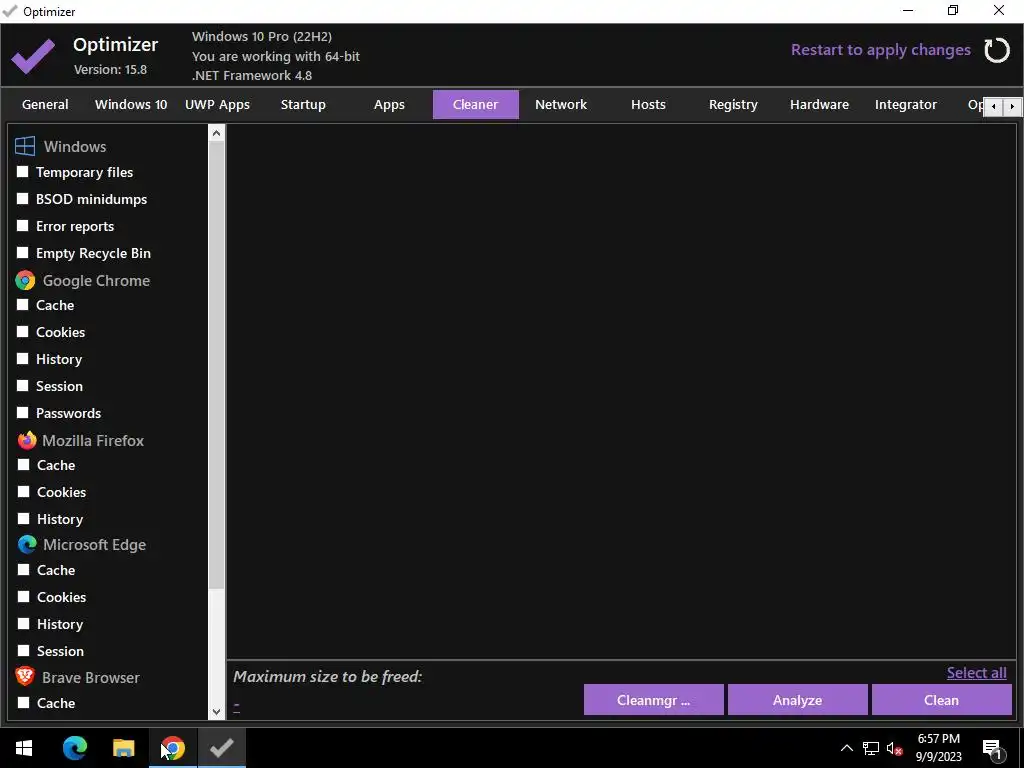Click the Brave Browser section icon
Screen dimensions: 1024x768
pyautogui.click(x=25, y=677)
